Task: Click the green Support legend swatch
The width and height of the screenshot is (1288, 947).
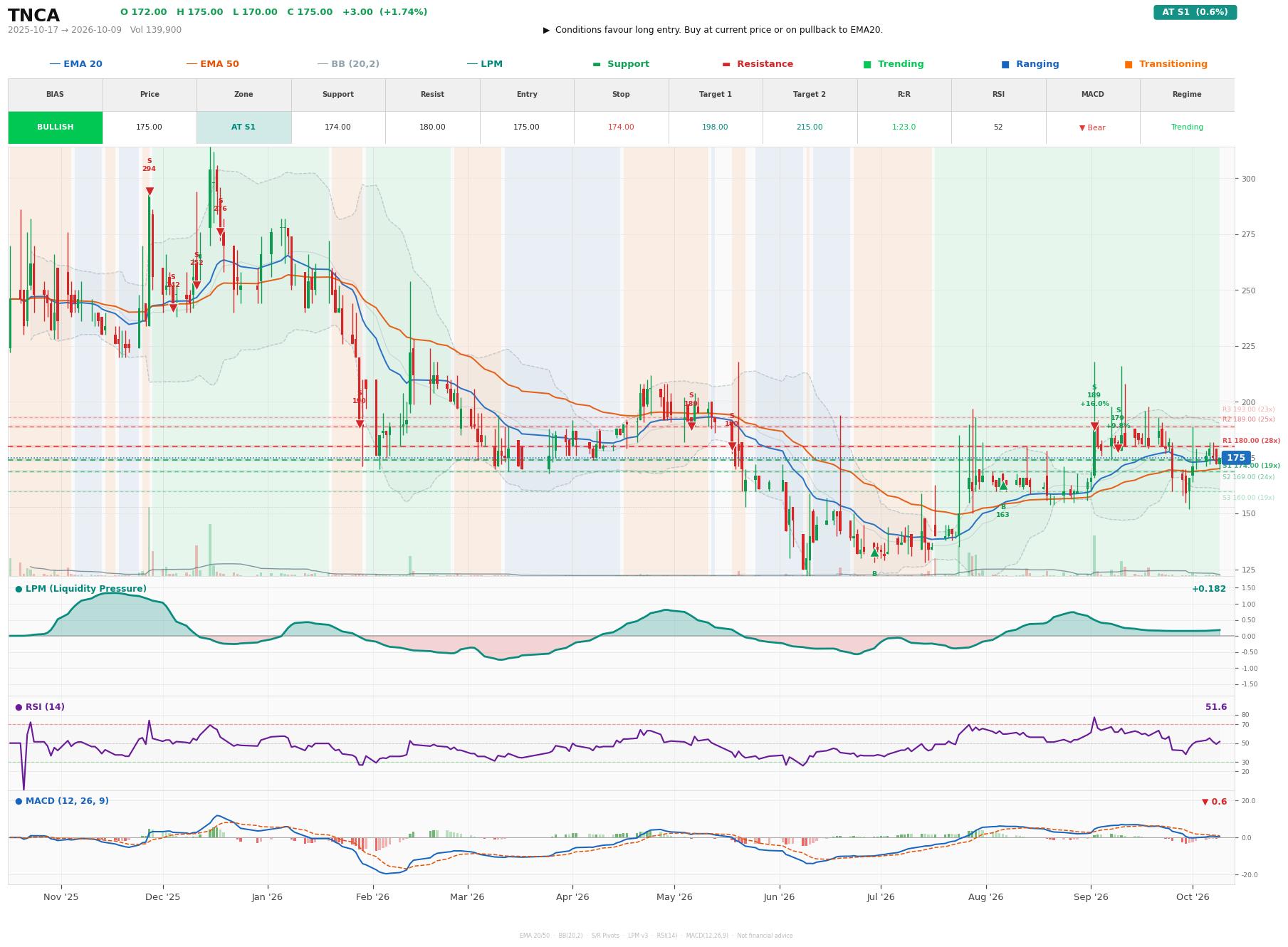Action: (x=597, y=64)
